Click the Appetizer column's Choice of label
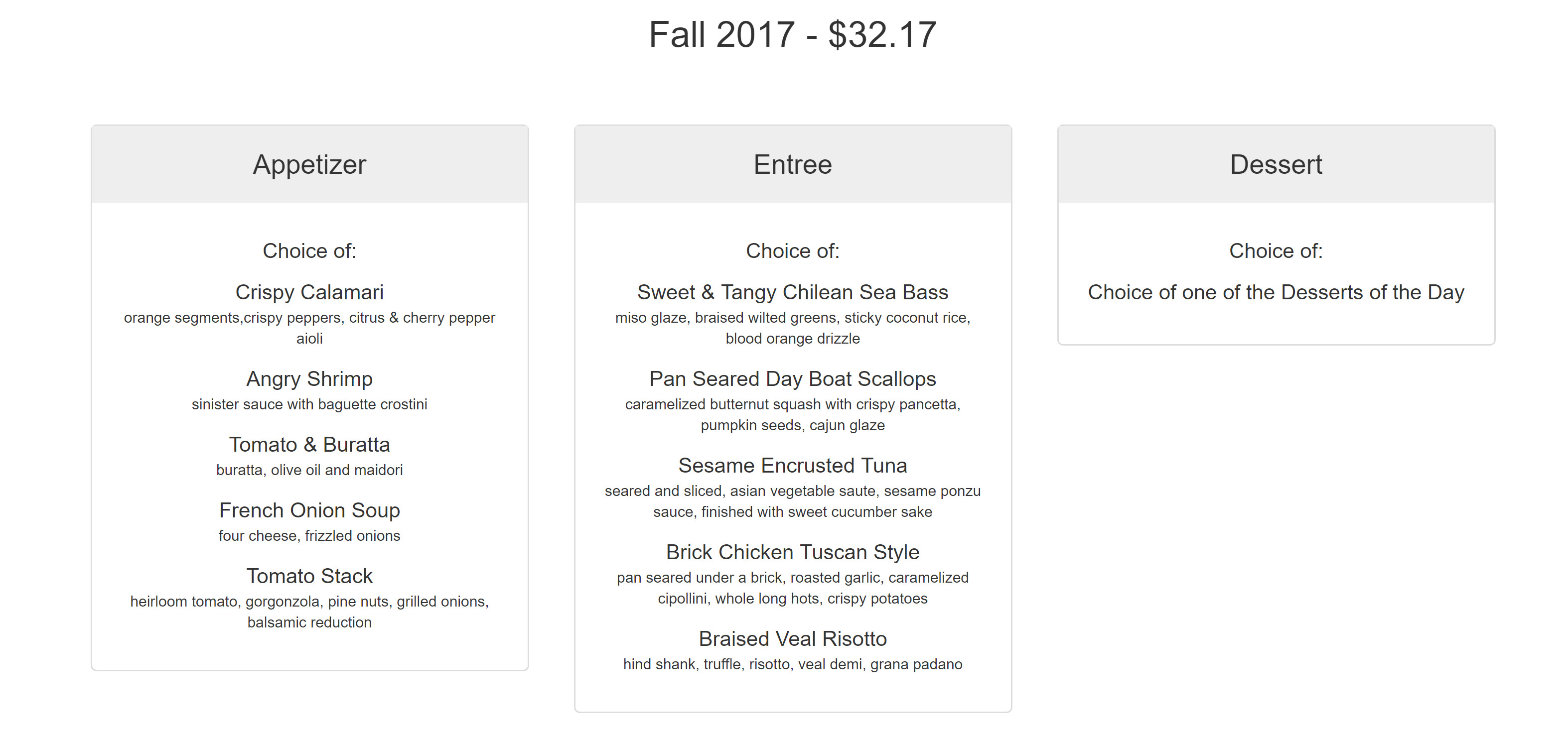1568x740 pixels. [309, 250]
